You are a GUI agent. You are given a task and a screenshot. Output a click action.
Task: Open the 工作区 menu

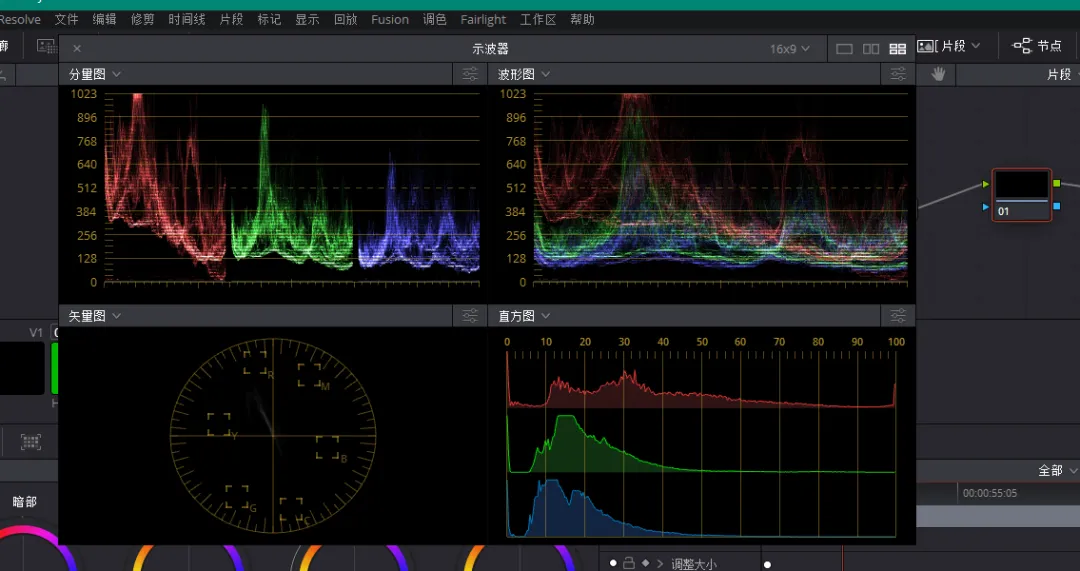coord(538,19)
